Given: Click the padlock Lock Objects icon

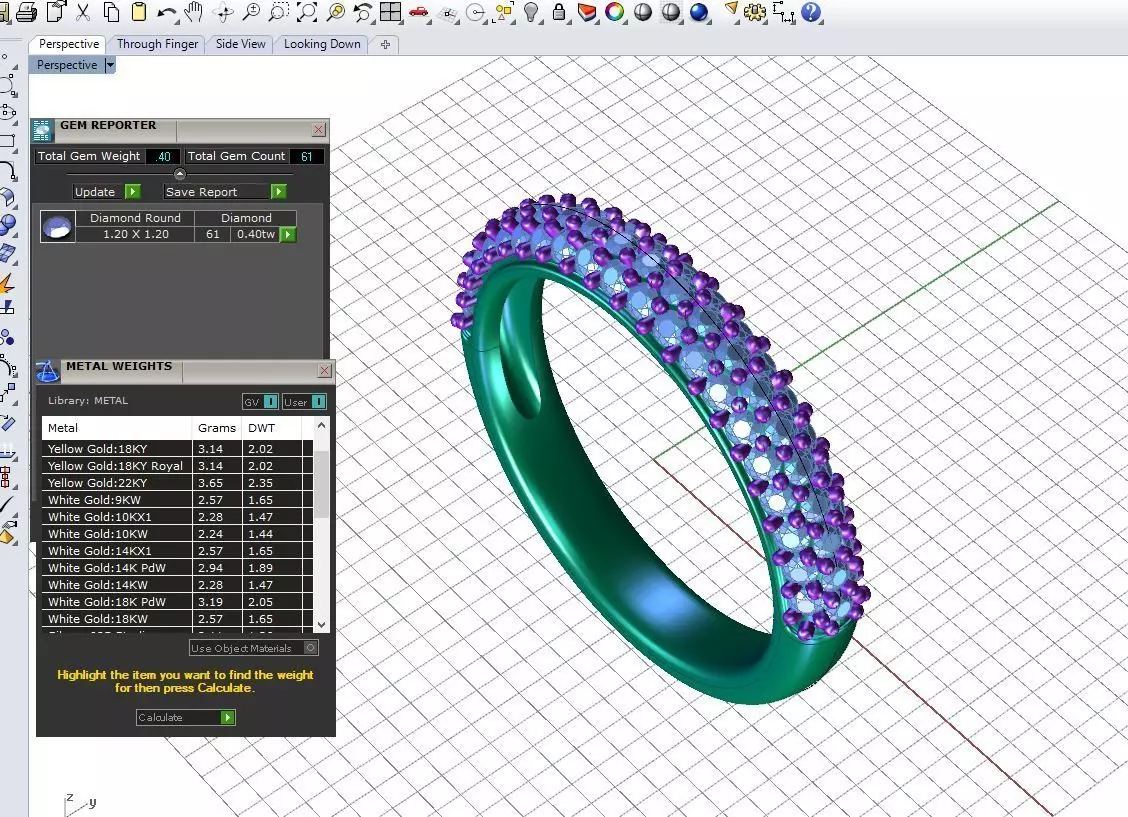Looking at the screenshot, I should [558, 12].
